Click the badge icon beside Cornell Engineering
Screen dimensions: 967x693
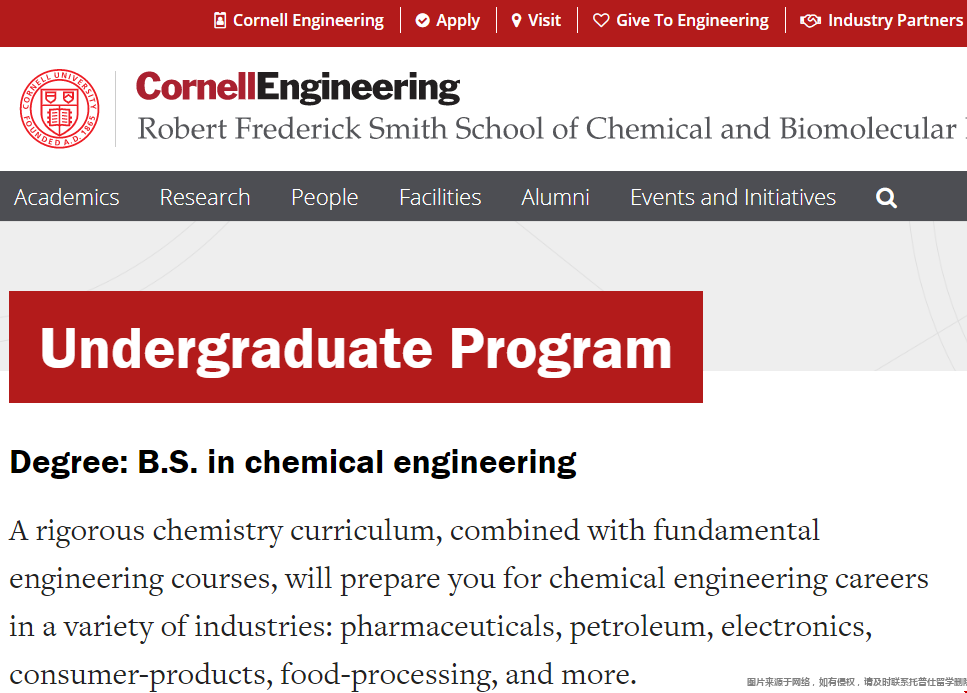tap(220, 20)
